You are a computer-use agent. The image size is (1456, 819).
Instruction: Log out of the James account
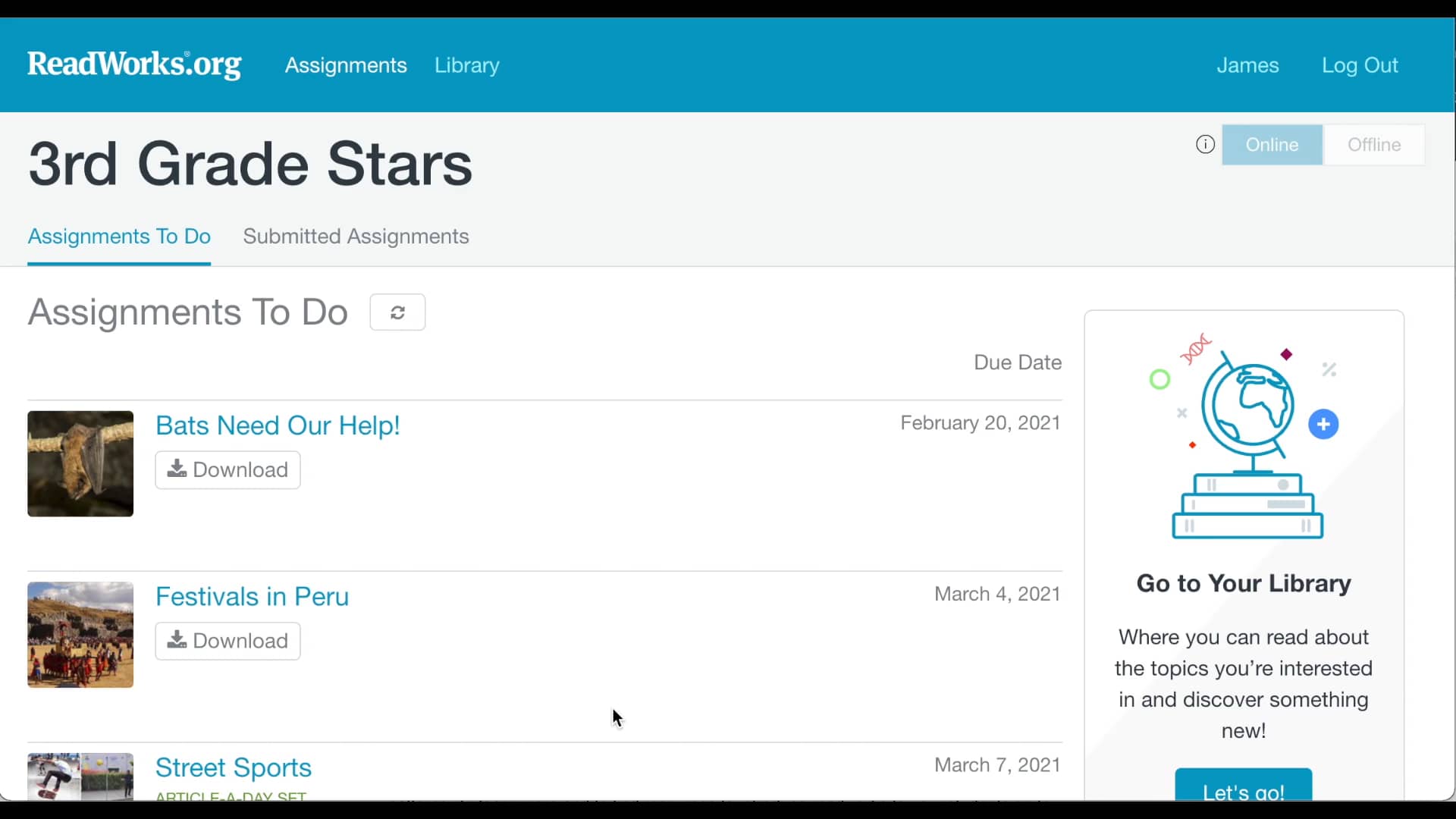coord(1360,65)
